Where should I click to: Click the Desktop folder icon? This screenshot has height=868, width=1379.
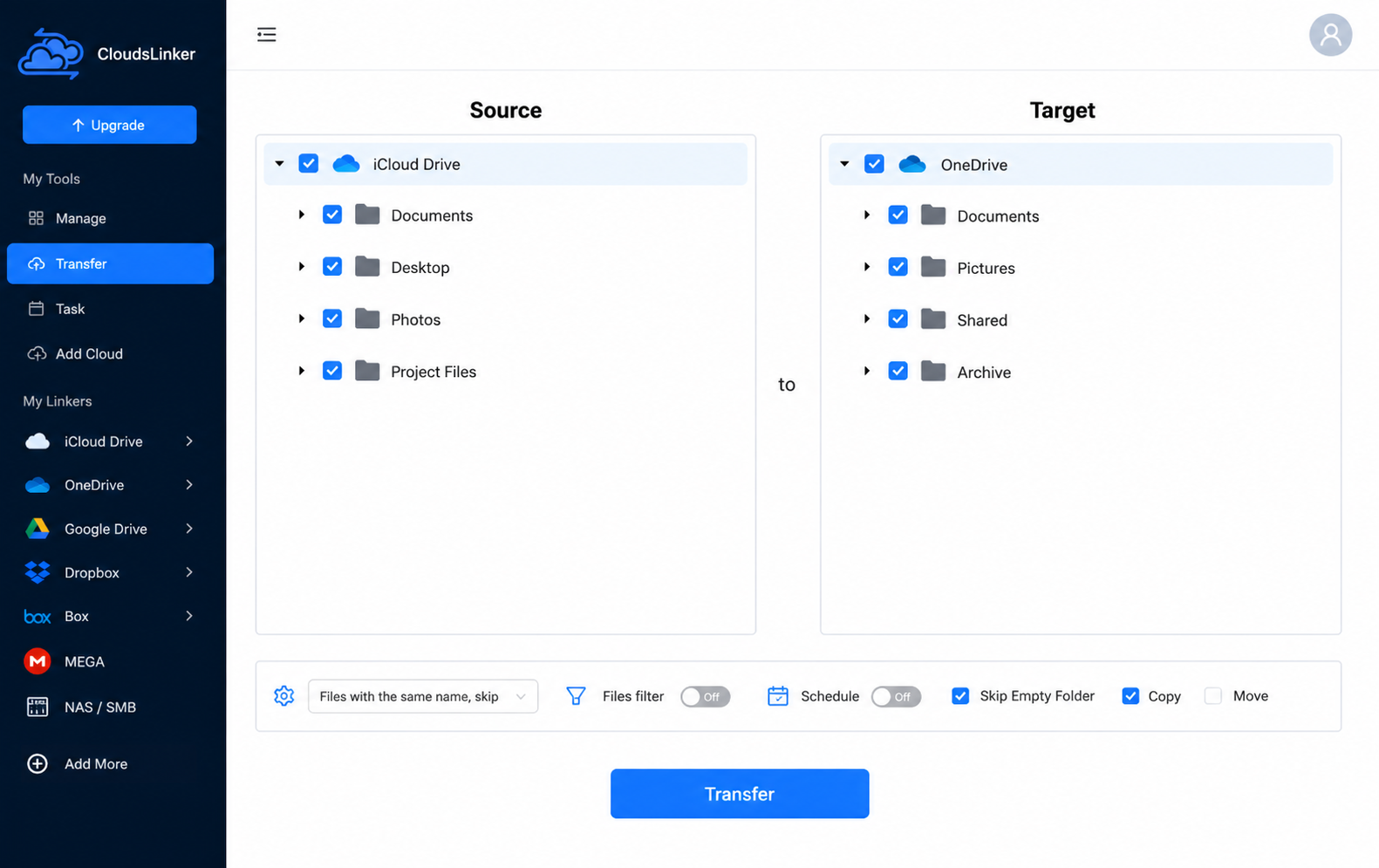[367, 267]
